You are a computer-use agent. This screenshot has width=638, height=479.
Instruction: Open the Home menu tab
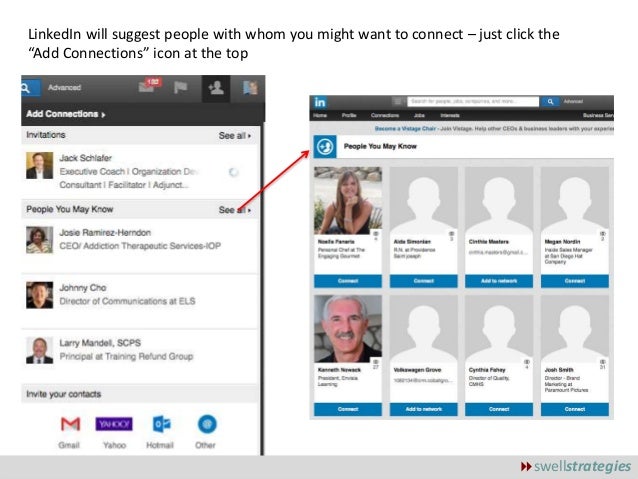[320, 116]
